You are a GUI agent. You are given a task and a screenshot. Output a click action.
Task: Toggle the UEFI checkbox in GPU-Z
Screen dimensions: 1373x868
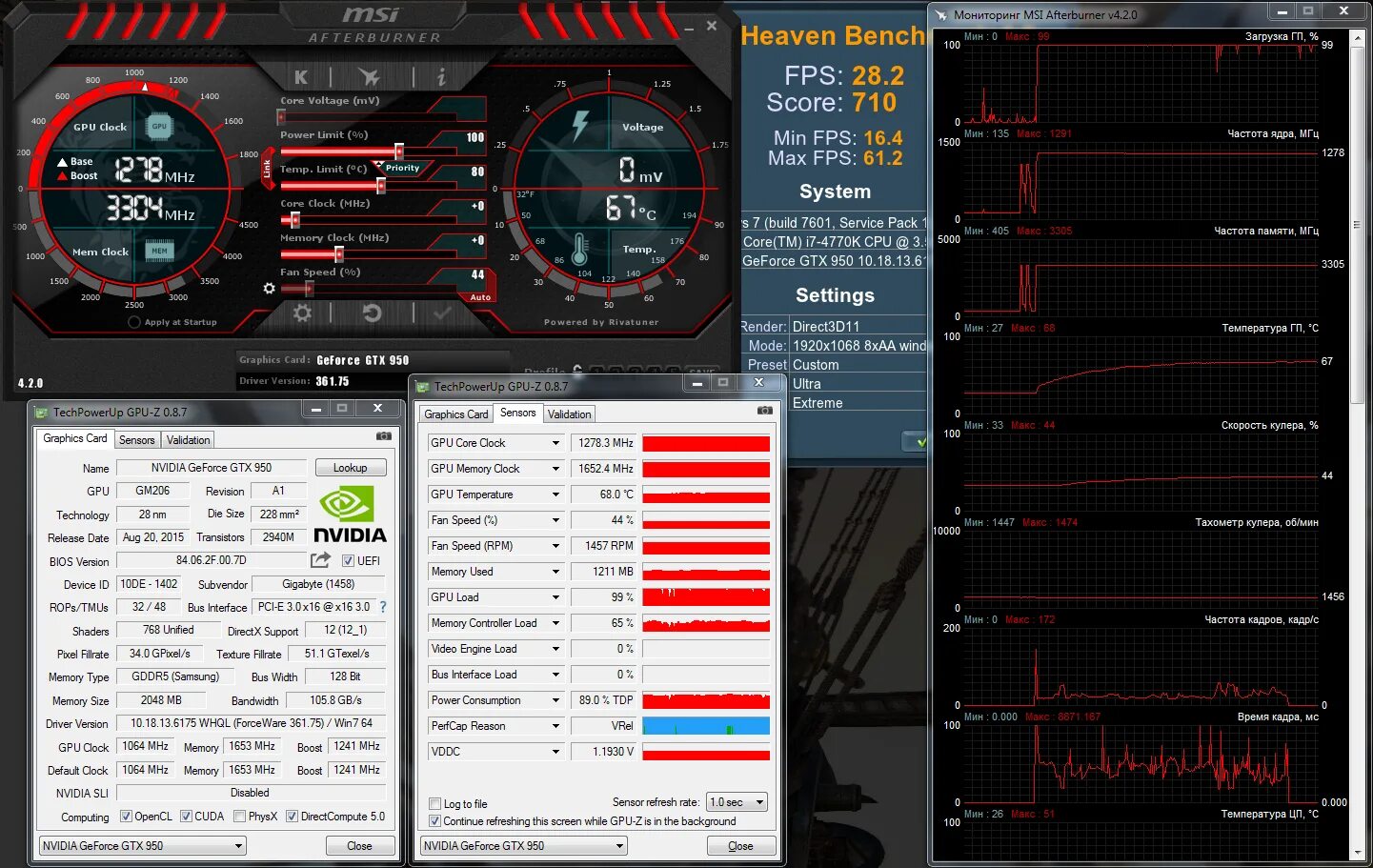(348, 561)
